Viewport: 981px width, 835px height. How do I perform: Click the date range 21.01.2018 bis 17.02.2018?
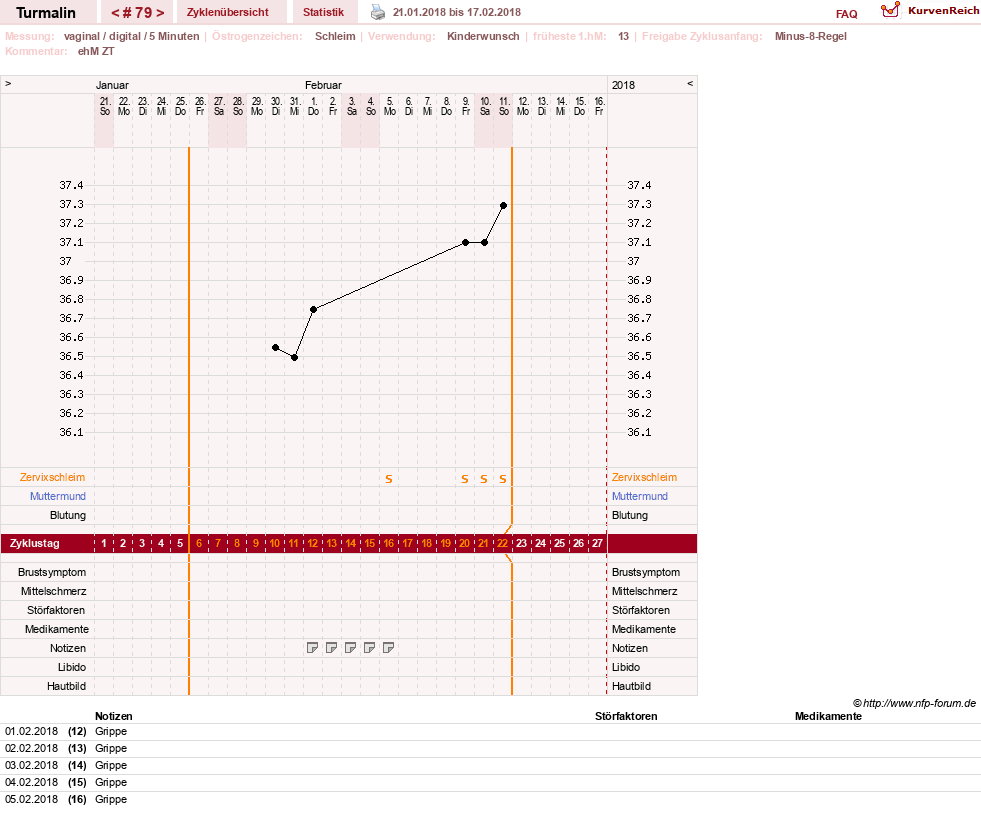[x=457, y=12]
